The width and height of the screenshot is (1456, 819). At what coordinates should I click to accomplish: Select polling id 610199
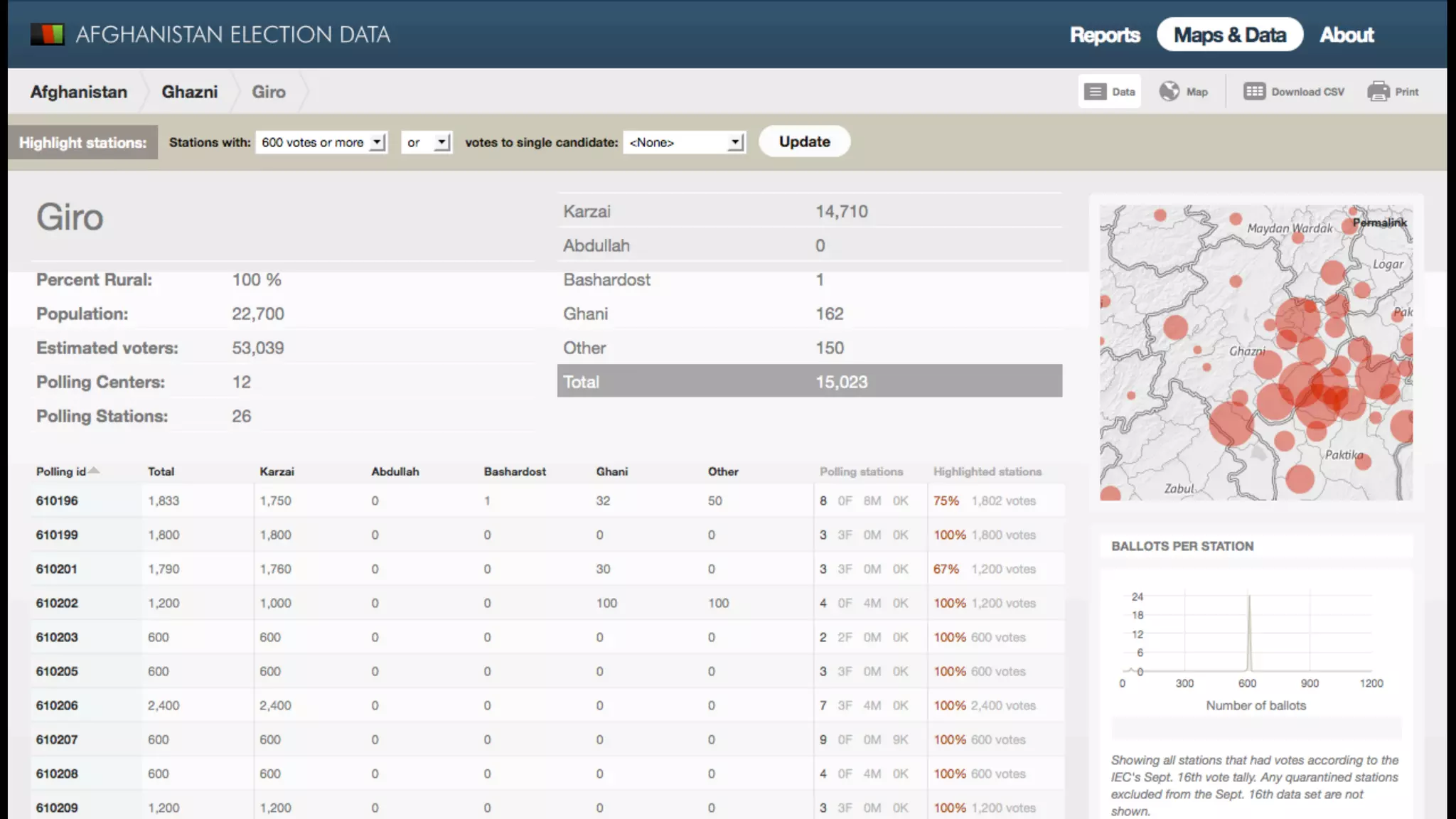pos(57,535)
